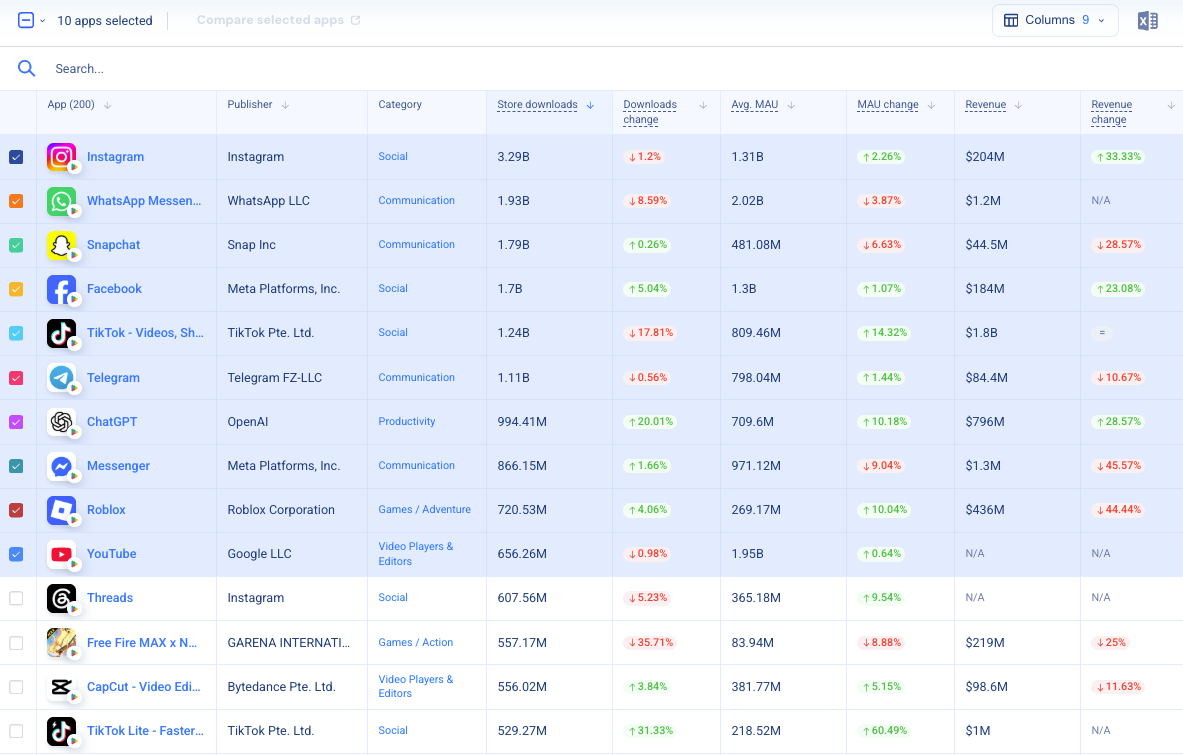1183x755 pixels.
Task: Uncheck the Snapchat row checkbox
Action: pyautogui.click(x=16, y=245)
